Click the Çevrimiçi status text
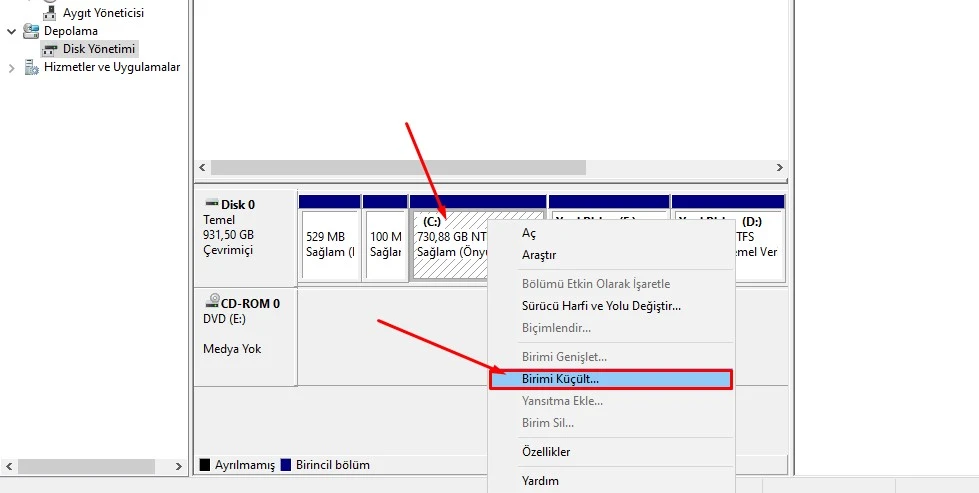Screen dimensions: 979x493 pos(228,250)
